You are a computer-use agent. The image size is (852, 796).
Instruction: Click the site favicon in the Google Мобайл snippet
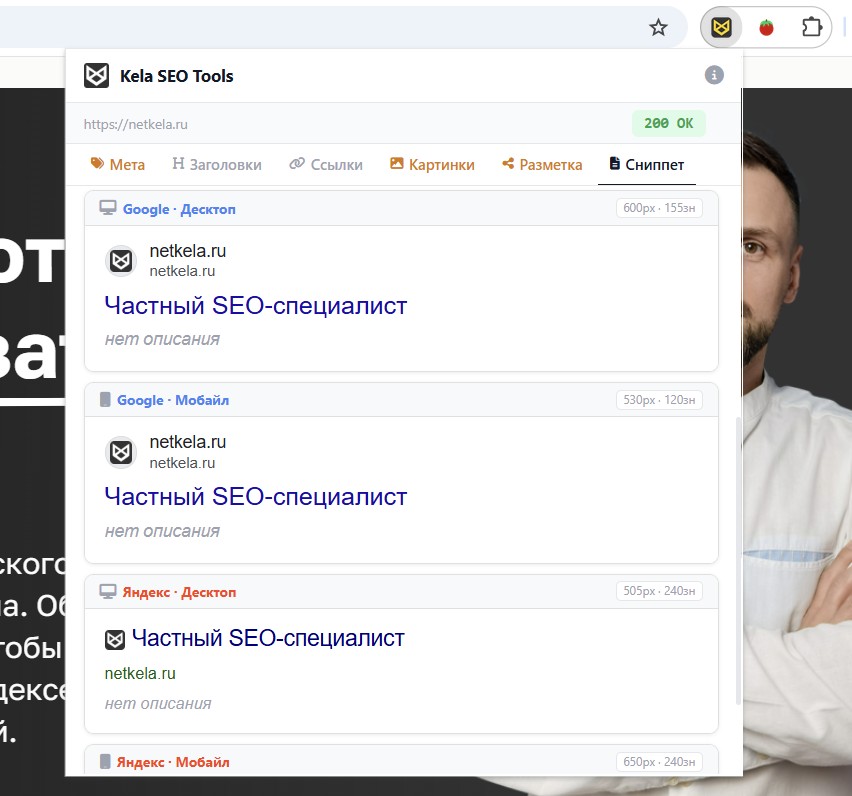pos(121,452)
